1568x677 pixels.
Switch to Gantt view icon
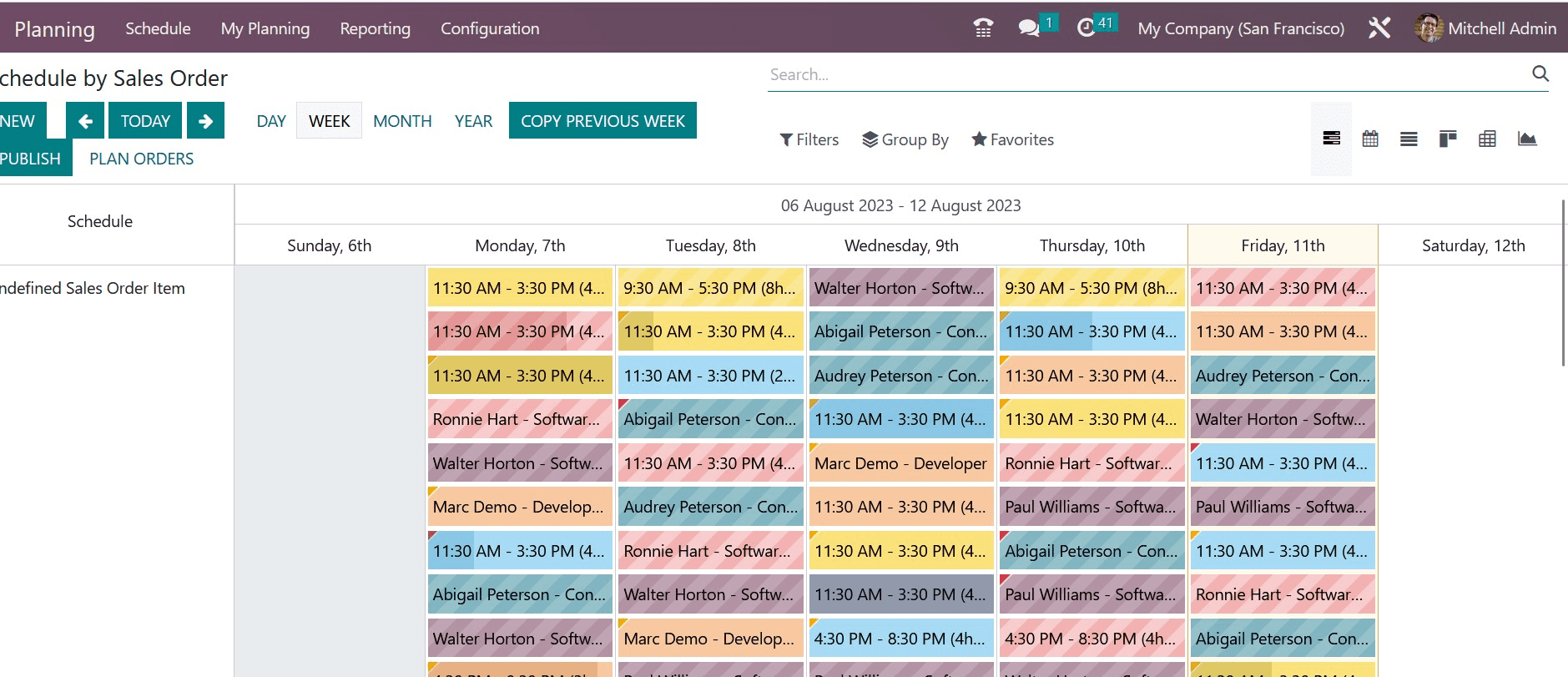[1331, 139]
